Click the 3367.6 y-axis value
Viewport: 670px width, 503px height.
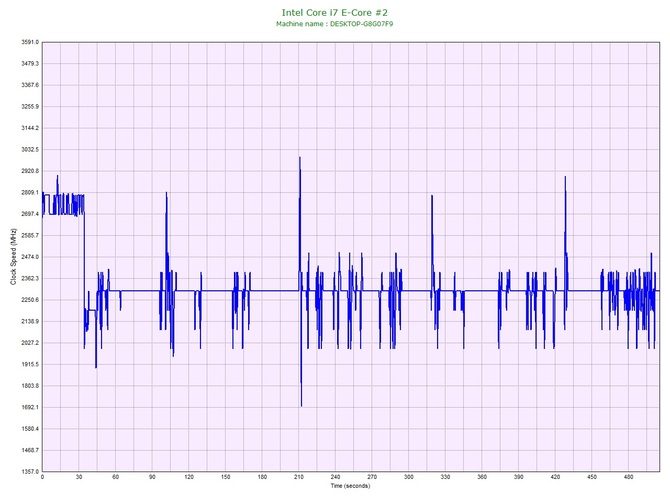[30, 85]
